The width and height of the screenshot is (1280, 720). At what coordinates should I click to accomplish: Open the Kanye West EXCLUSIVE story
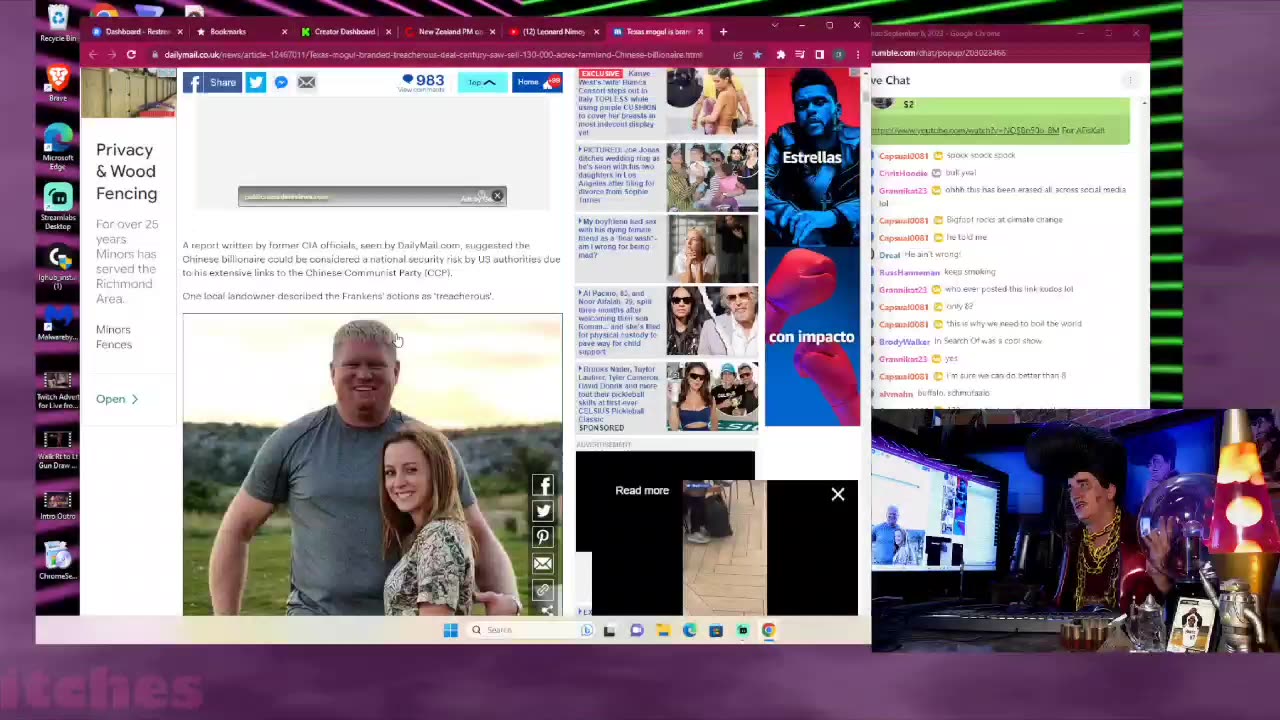tap(667, 103)
